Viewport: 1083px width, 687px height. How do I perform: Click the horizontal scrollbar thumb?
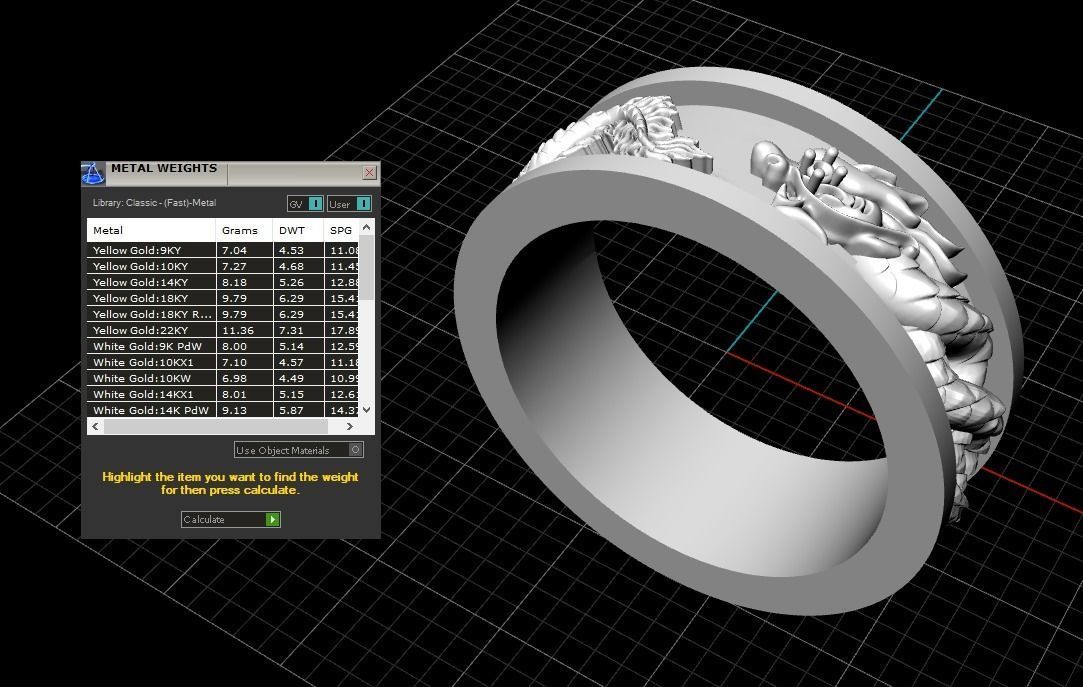click(215, 427)
